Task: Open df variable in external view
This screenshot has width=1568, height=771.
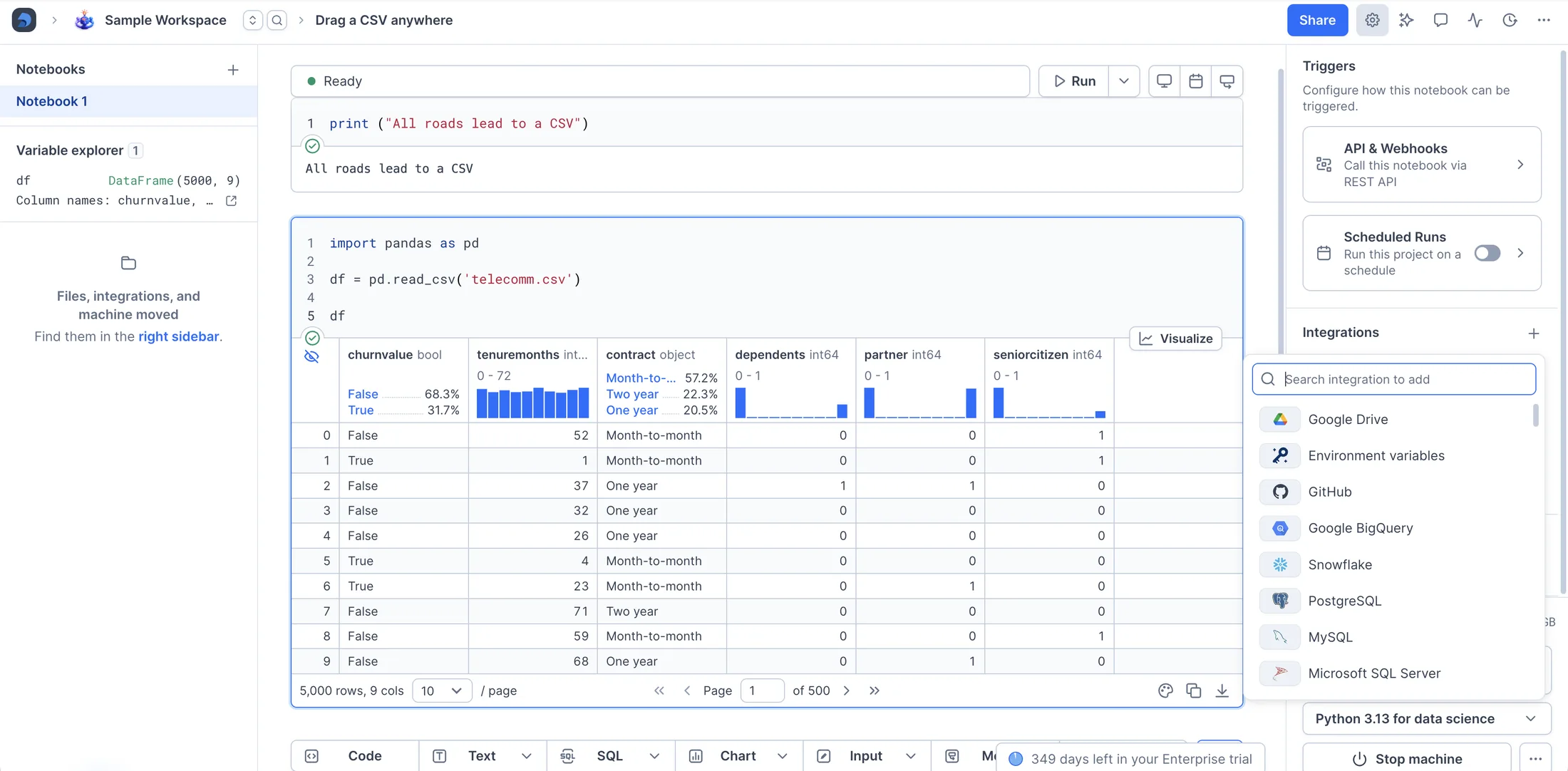Action: click(232, 201)
